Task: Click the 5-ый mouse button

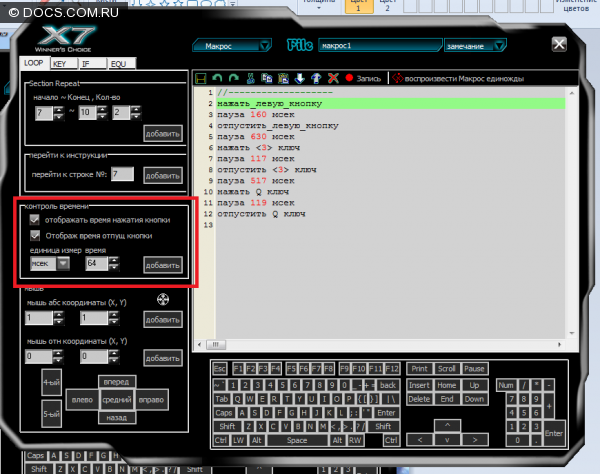Action: [x=51, y=414]
